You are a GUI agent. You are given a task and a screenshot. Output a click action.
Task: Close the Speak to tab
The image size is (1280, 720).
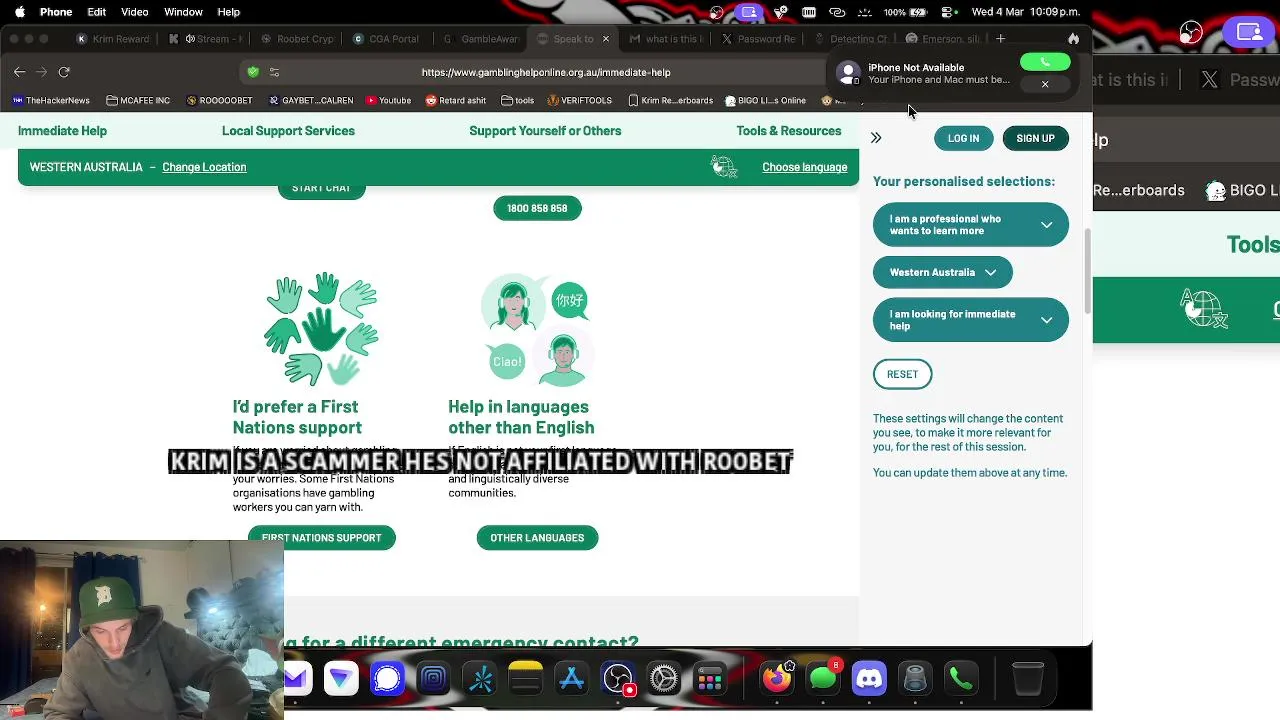coord(607,39)
